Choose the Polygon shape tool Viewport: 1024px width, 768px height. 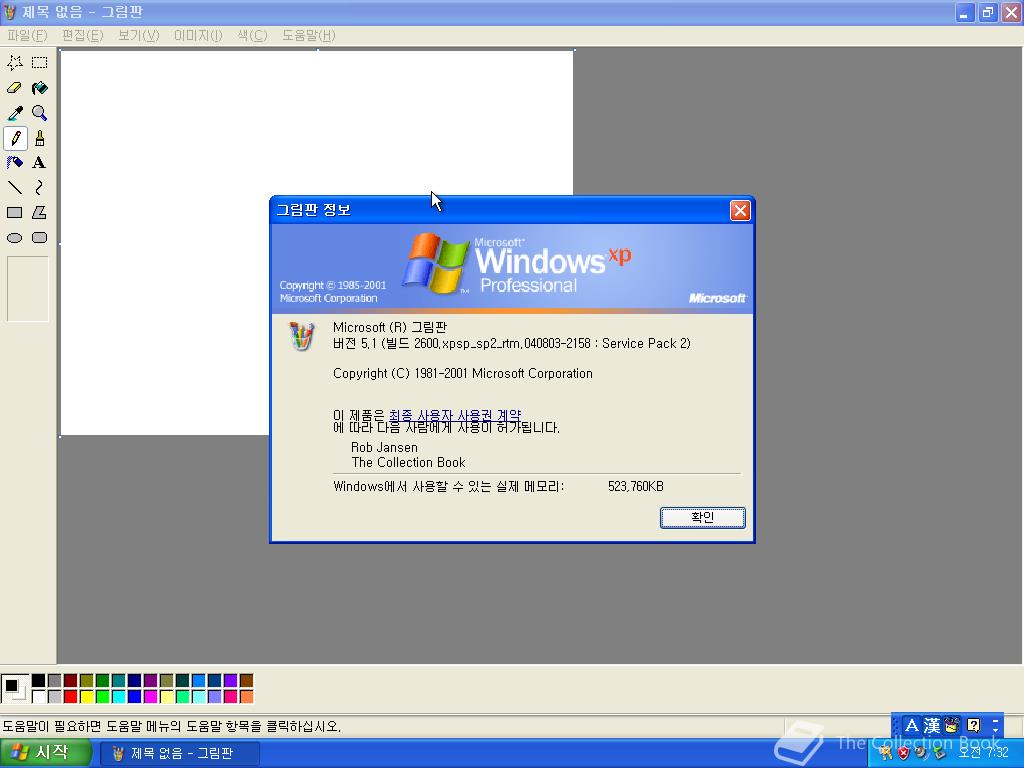point(40,213)
